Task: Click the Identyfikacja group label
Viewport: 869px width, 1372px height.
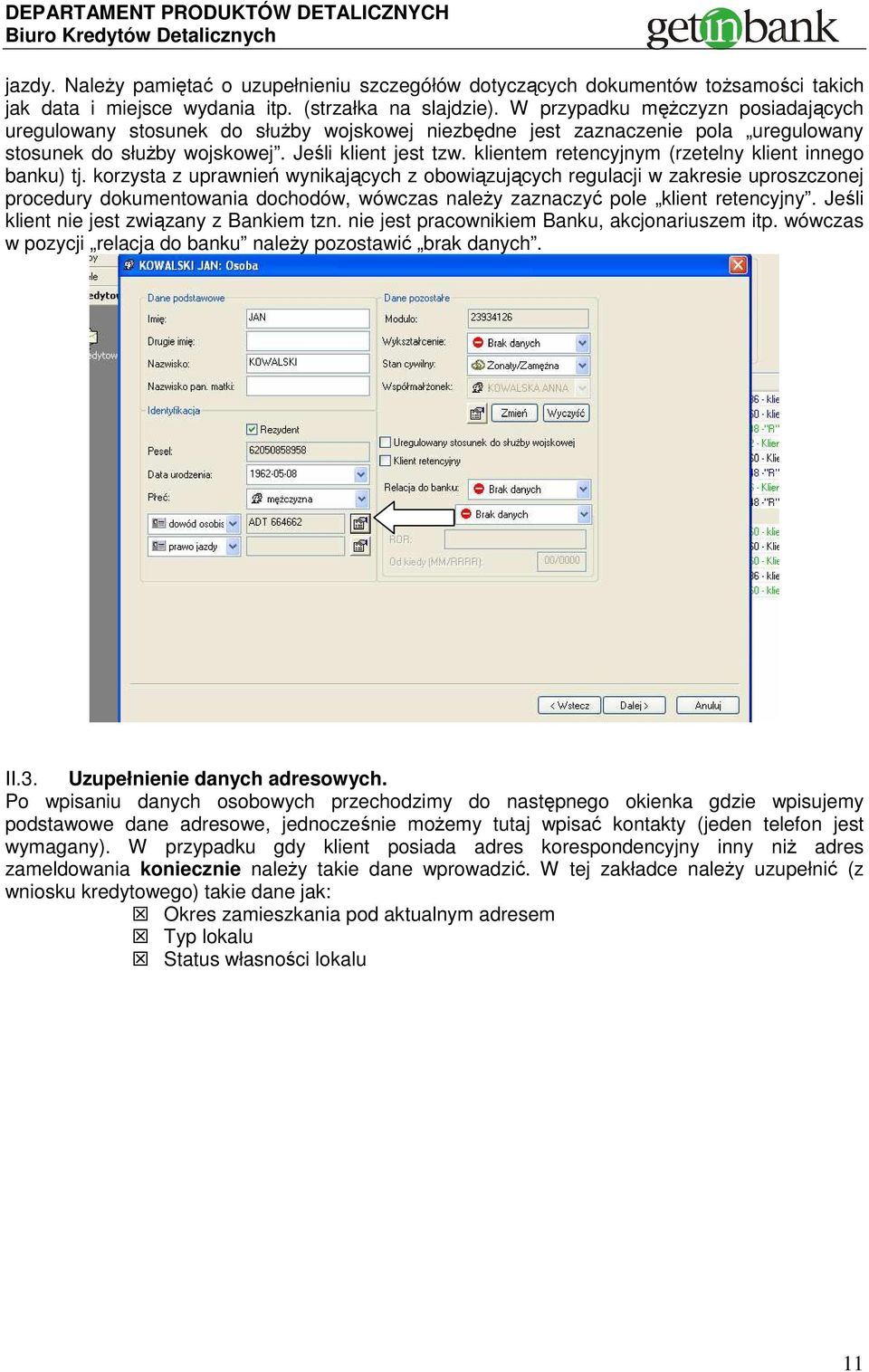Action: tap(174, 411)
